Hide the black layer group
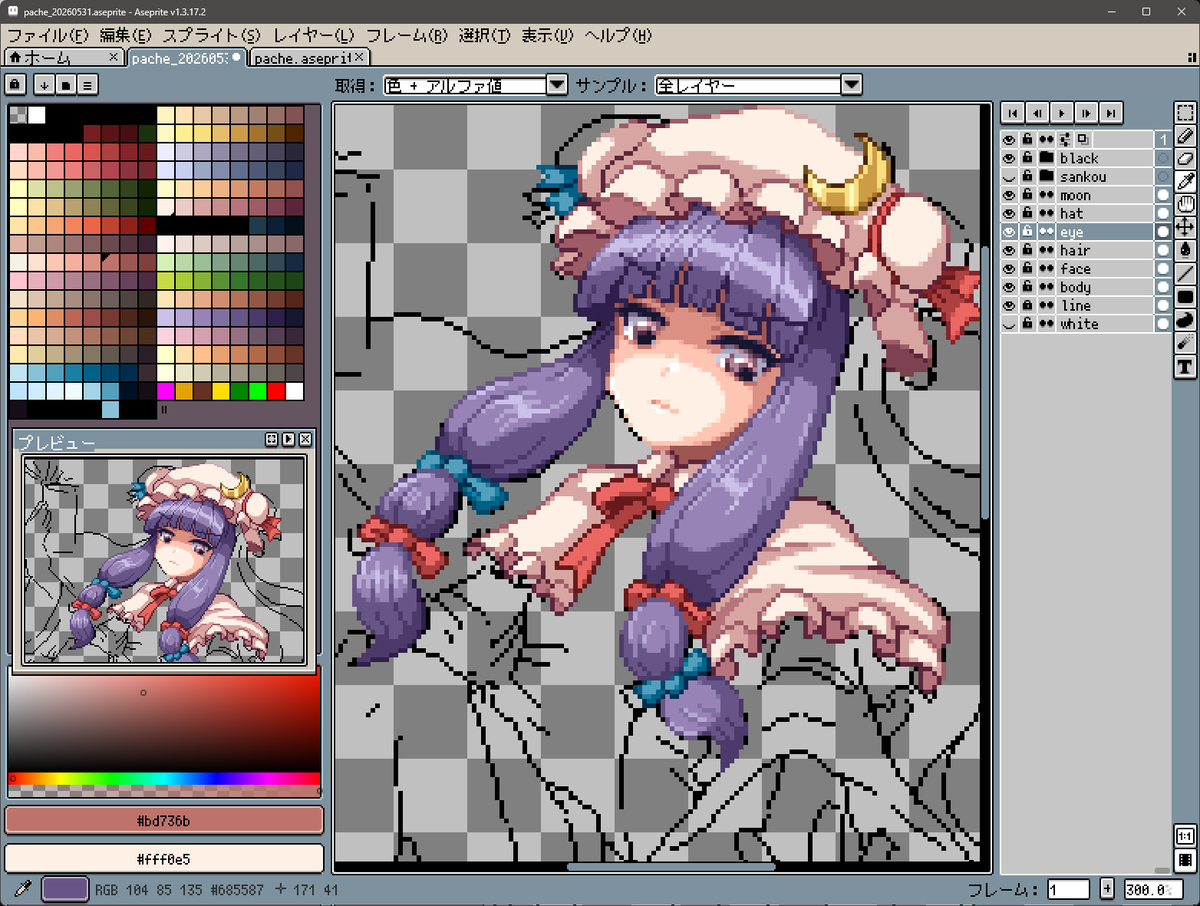The width and height of the screenshot is (1200, 906). [1009, 158]
